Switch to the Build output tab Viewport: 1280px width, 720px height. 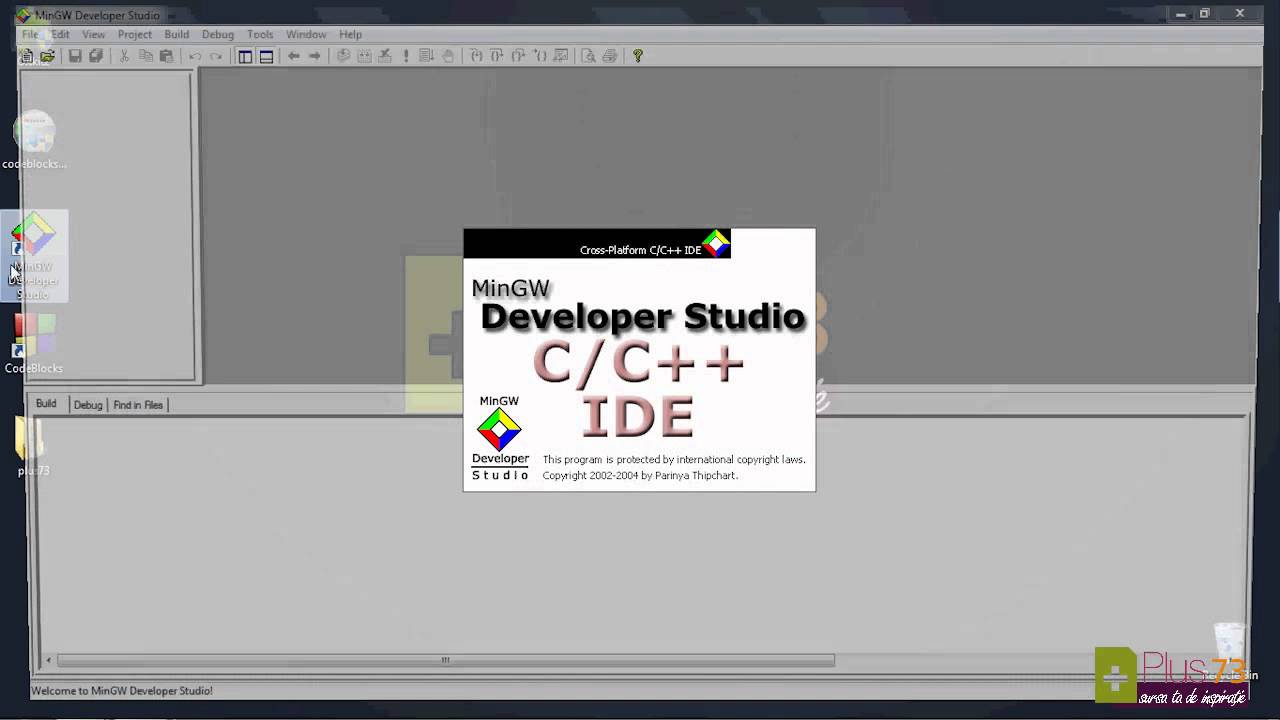[x=46, y=404]
